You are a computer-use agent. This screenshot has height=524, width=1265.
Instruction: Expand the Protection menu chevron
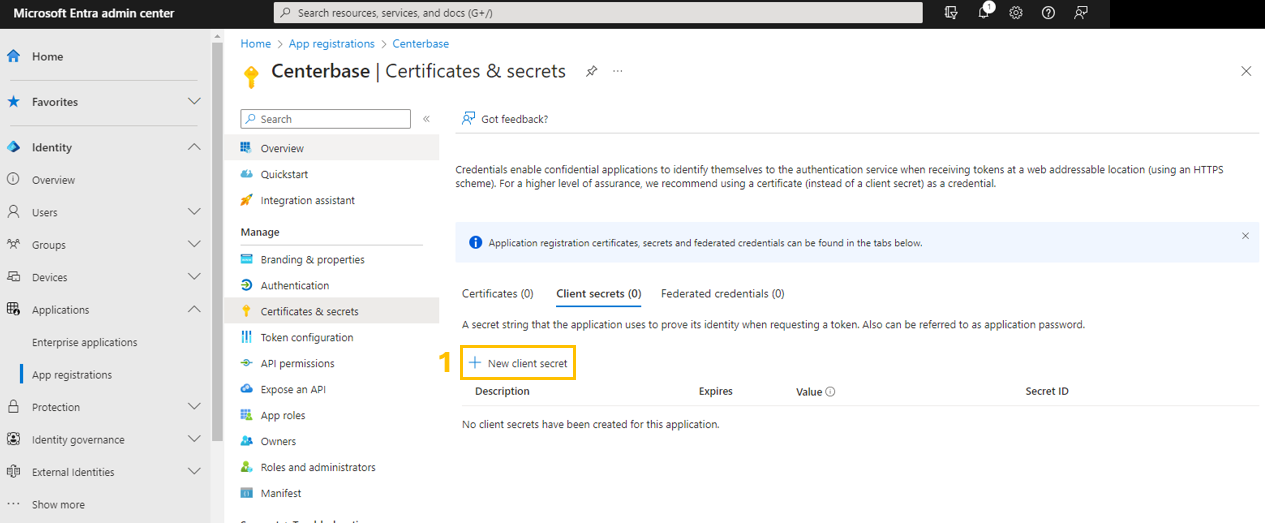click(194, 407)
